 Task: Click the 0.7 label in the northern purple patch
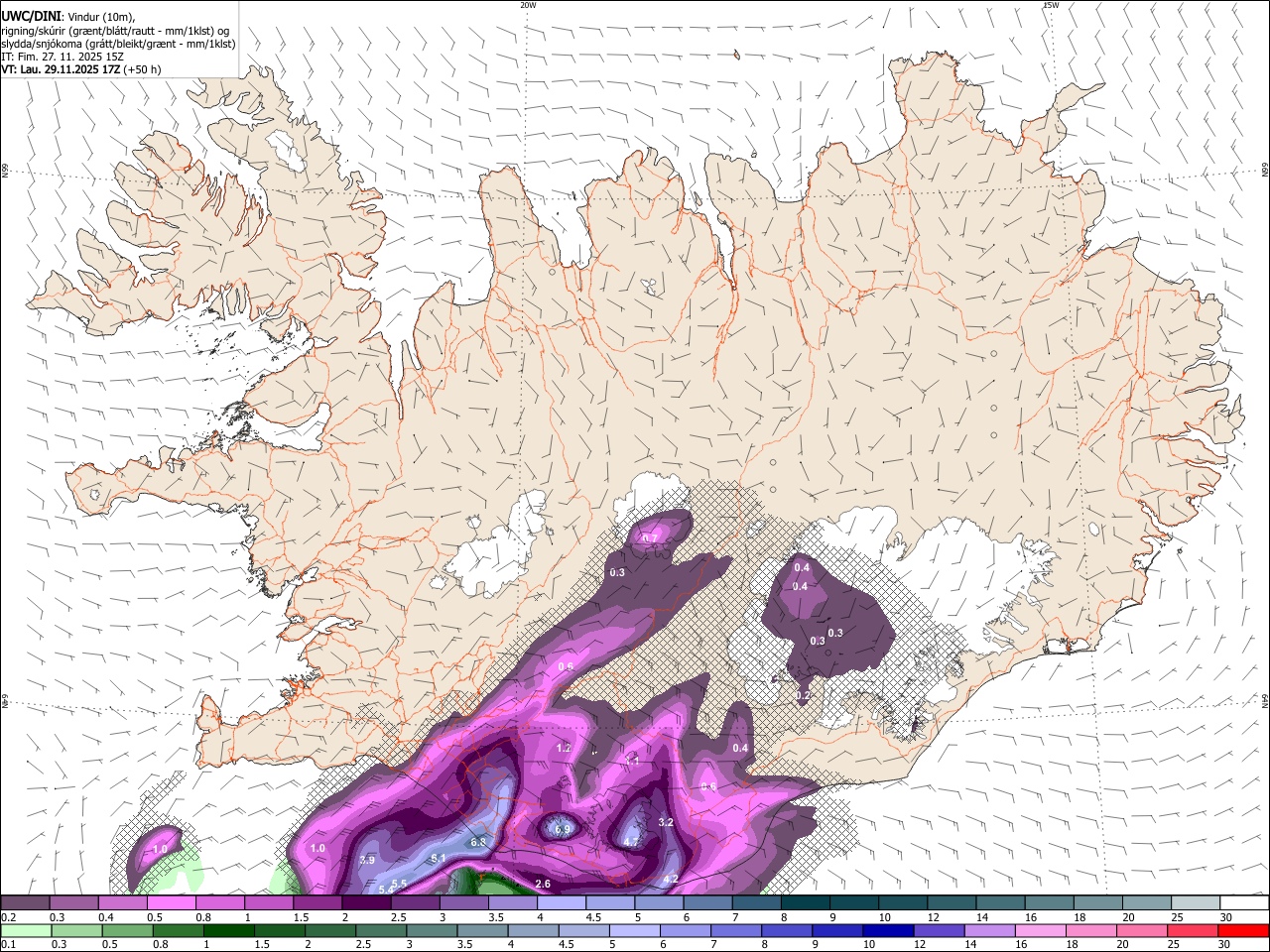[651, 538]
